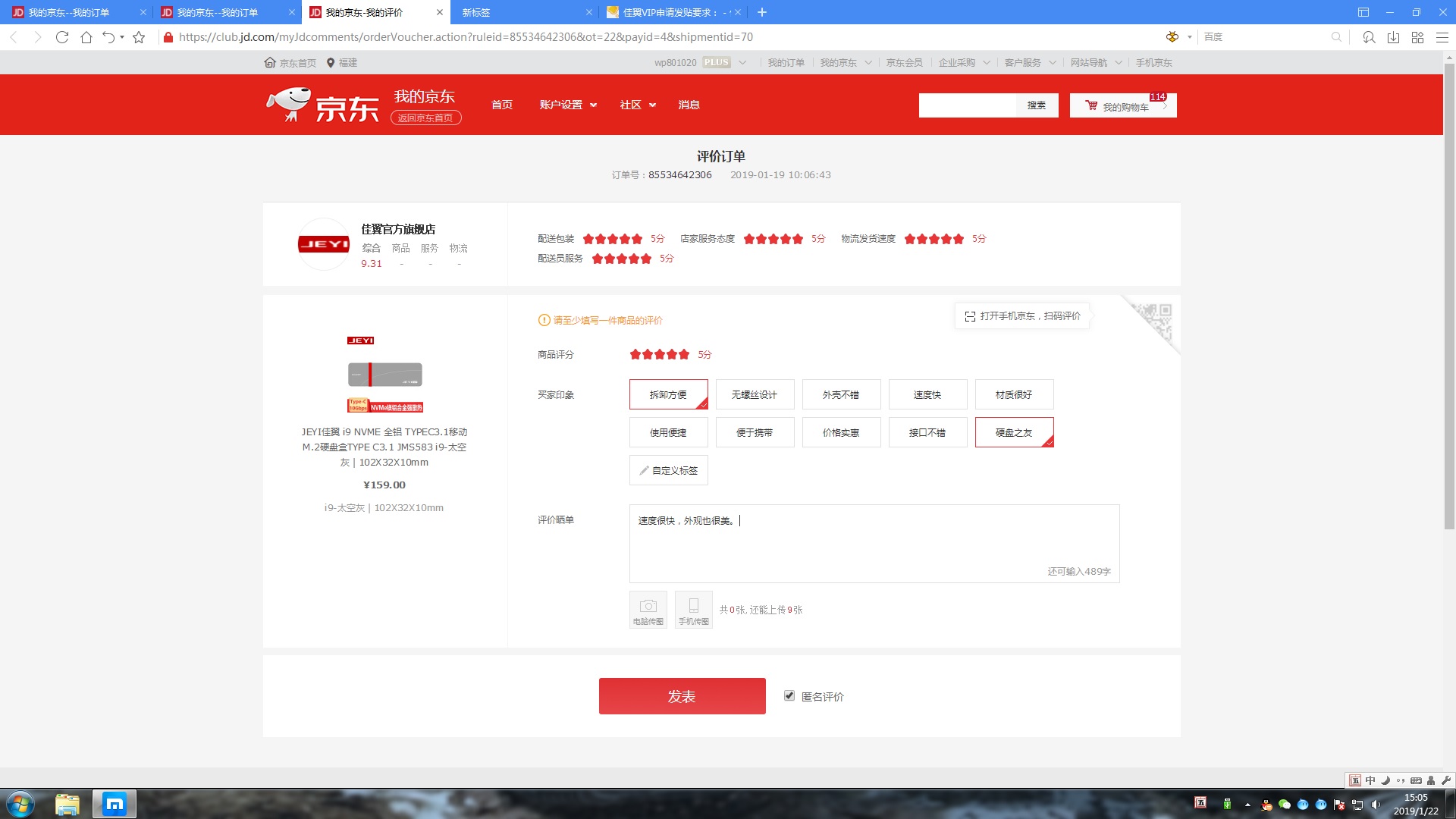Click the 电脑传图 camera upload icon
This screenshot has height=819, width=1456.
pos(648,609)
